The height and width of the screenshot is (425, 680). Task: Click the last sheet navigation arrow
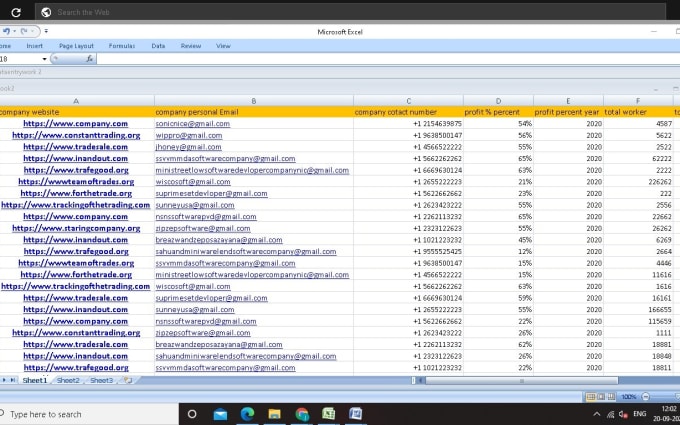click(x=13, y=380)
